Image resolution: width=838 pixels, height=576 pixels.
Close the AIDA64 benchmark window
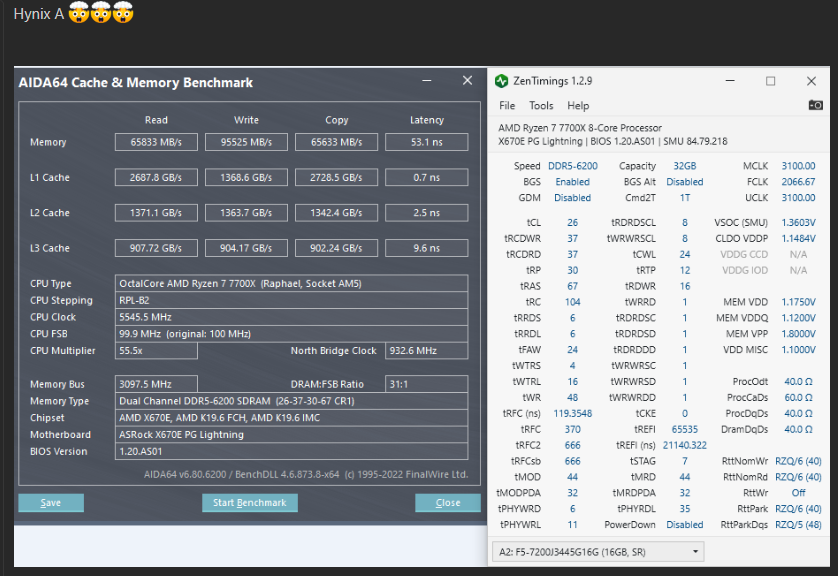467,81
